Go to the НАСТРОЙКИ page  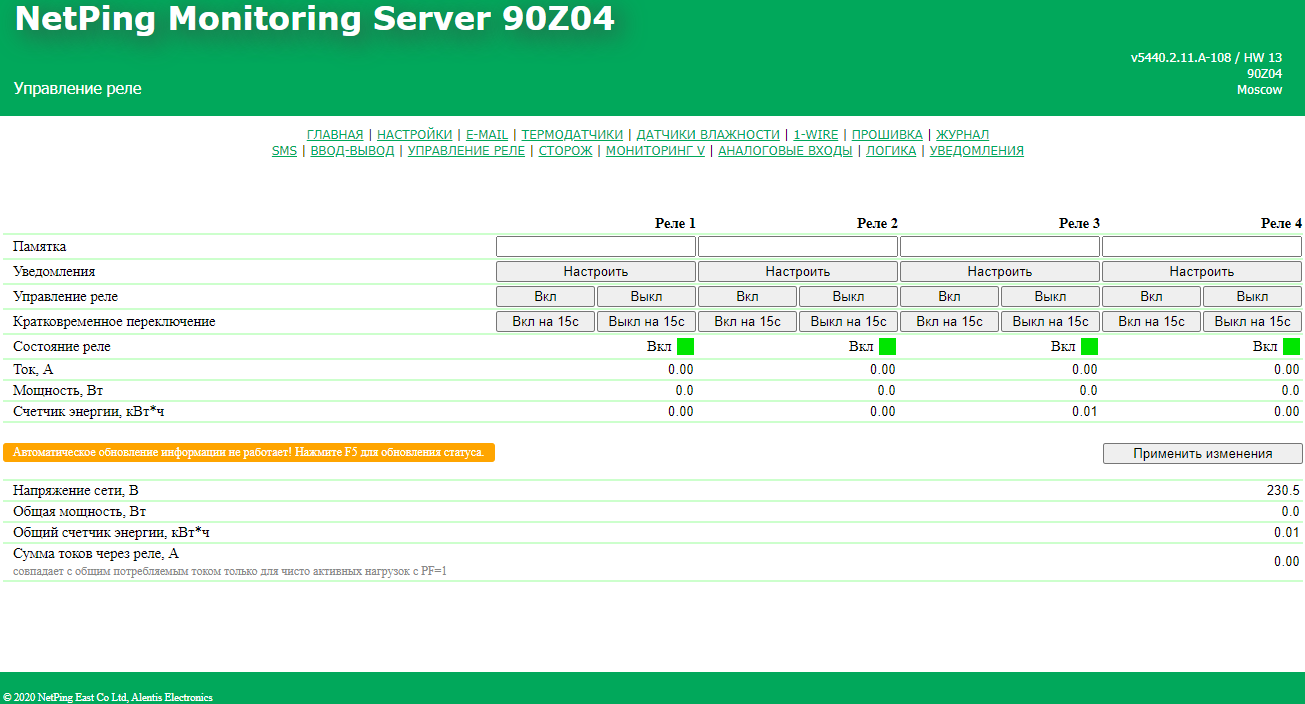[414, 135]
